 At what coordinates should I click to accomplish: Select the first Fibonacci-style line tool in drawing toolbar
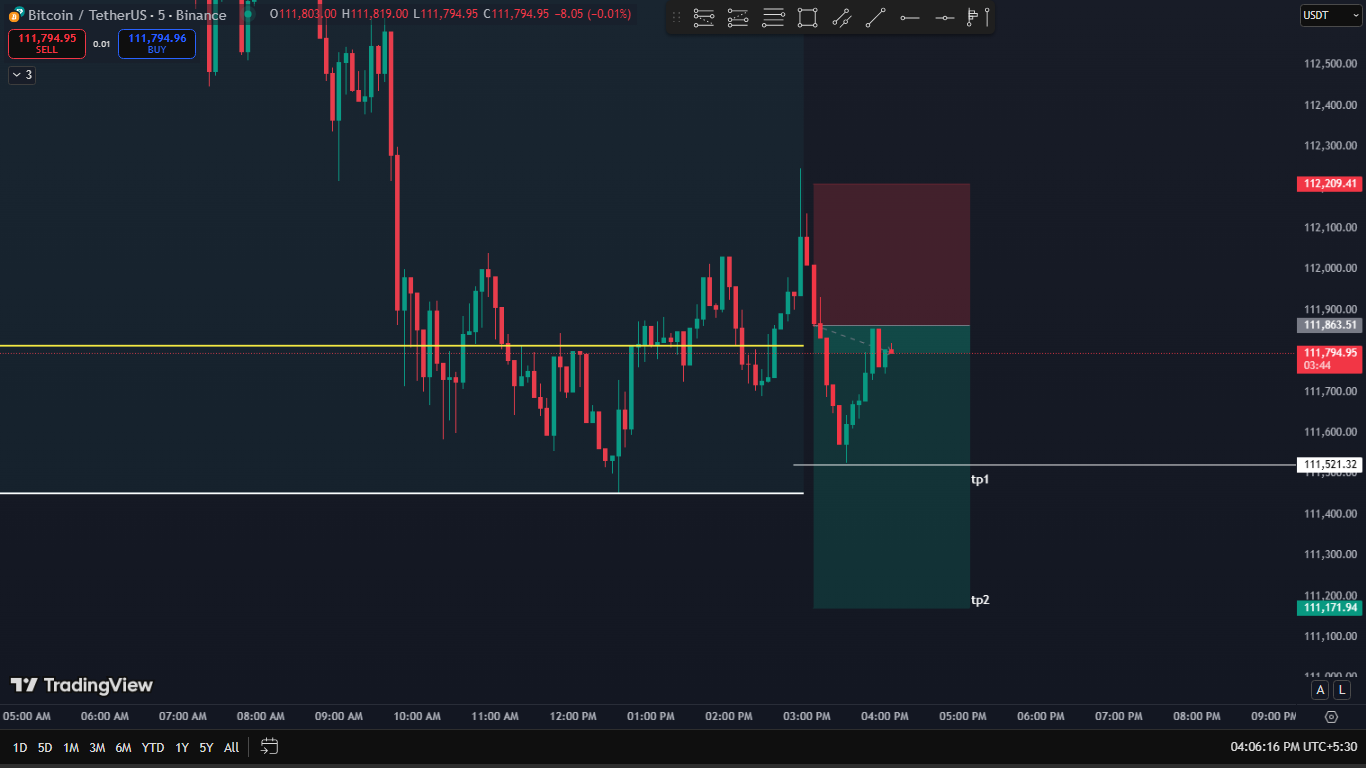point(704,17)
